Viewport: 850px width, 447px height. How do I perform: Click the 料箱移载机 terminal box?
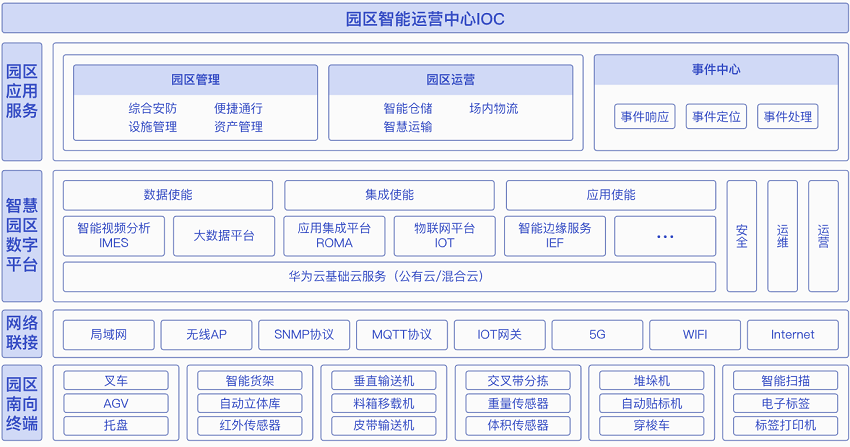pos(384,403)
